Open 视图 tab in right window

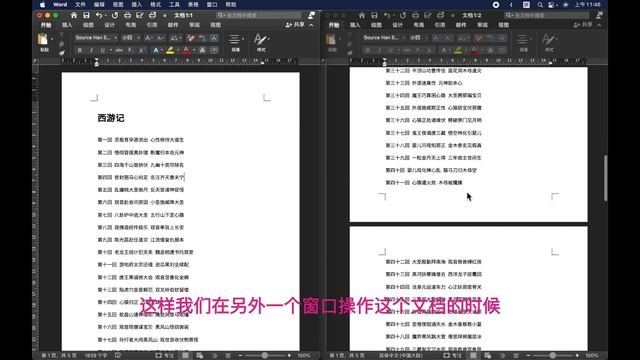pyautogui.click(x=503, y=25)
